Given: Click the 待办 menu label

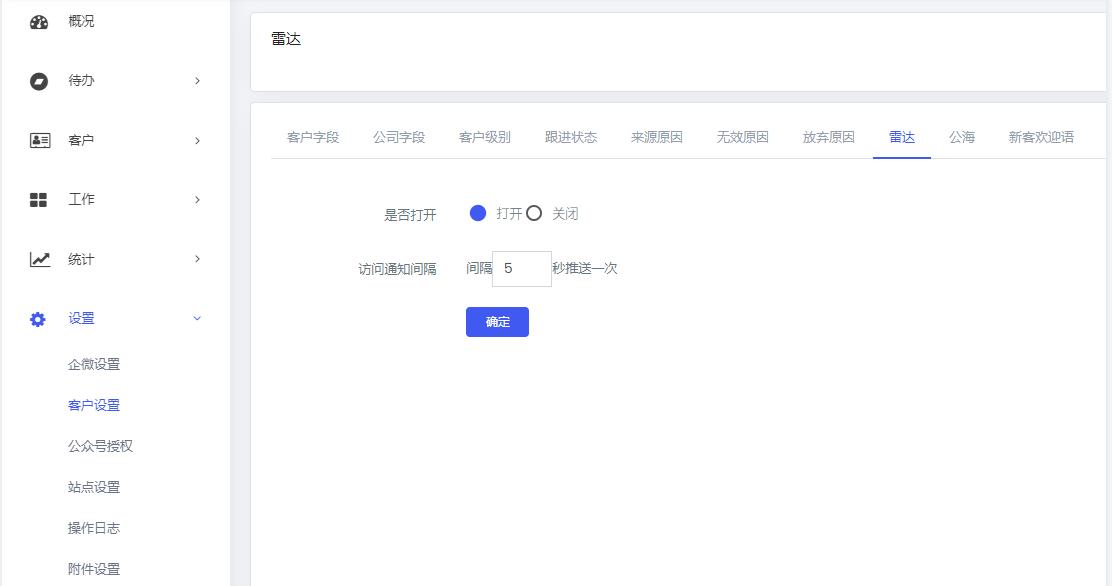Looking at the screenshot, I should [81, 81].
